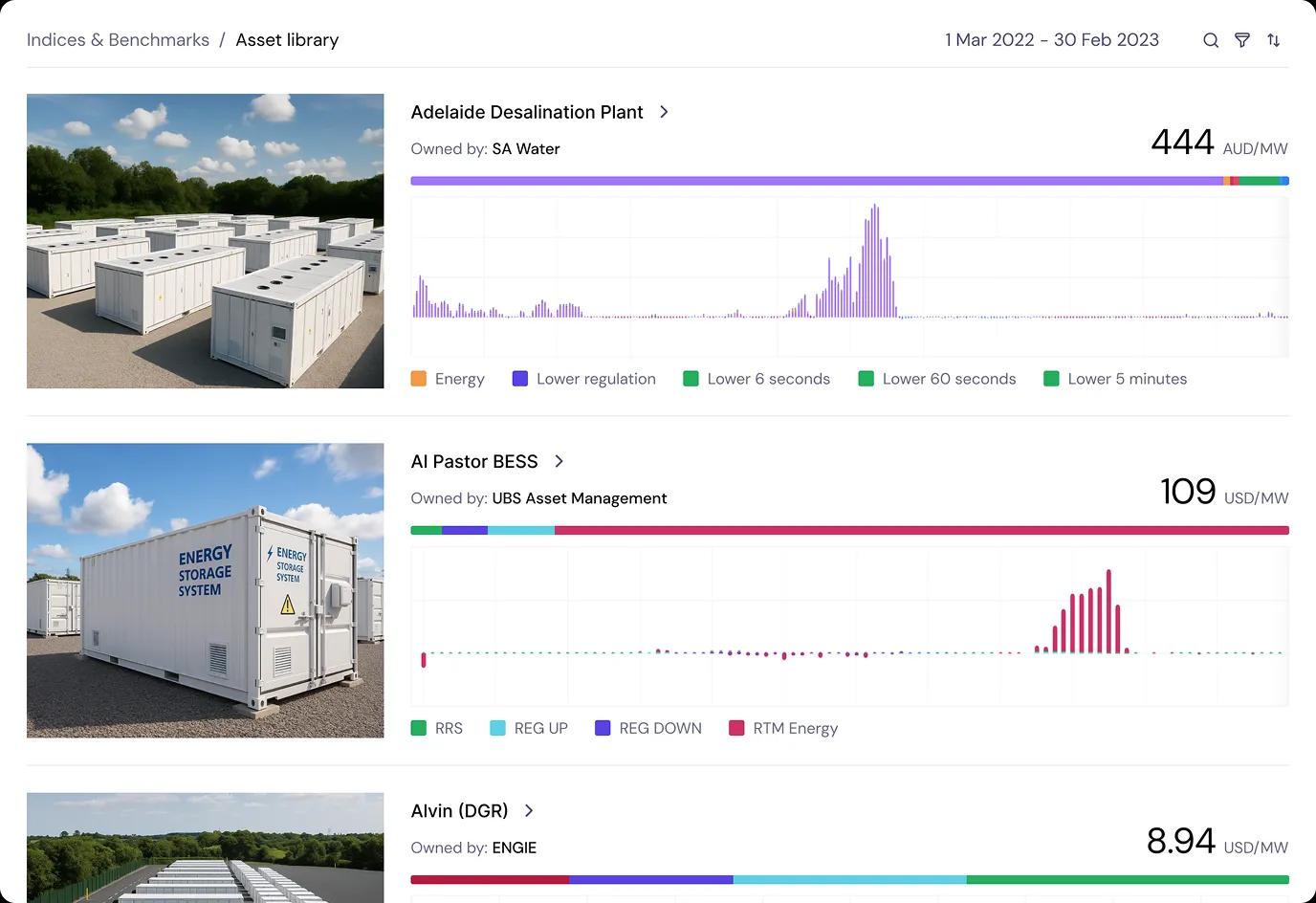
Task: Click the purple segment of Adelaide revenue bar
Action: [813, 181]
